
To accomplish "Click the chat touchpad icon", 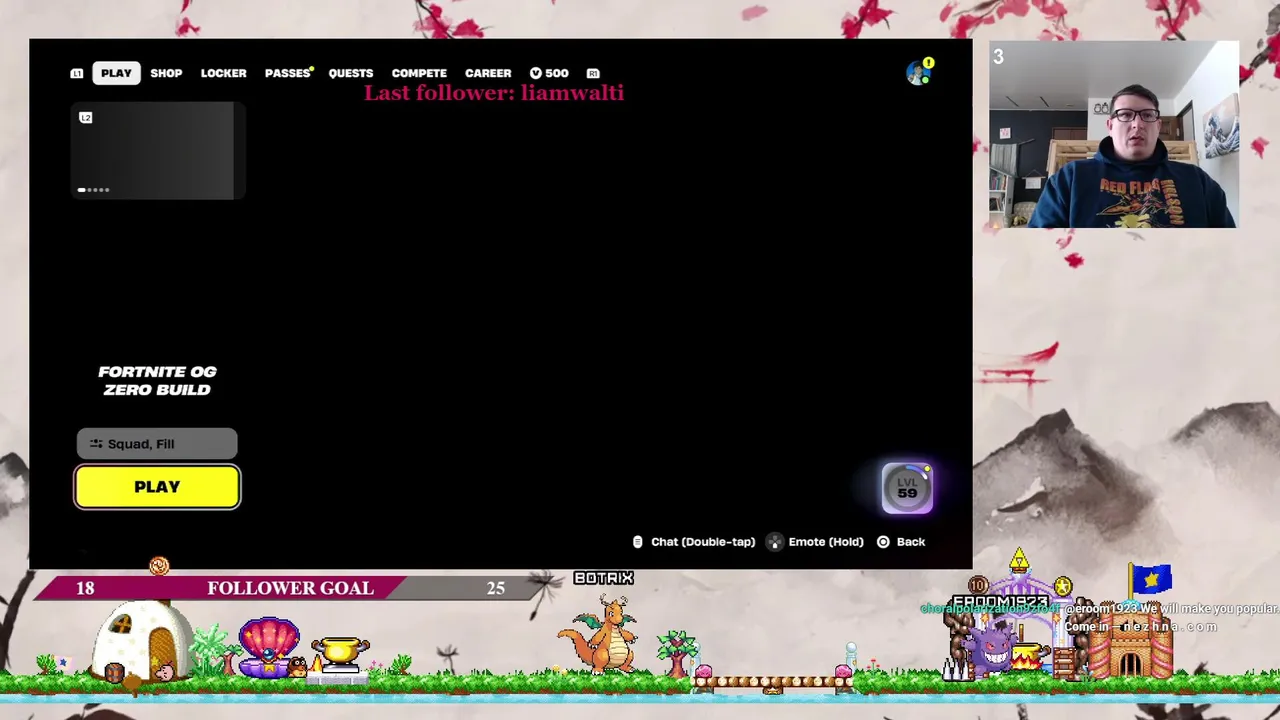I will (637, 542).
